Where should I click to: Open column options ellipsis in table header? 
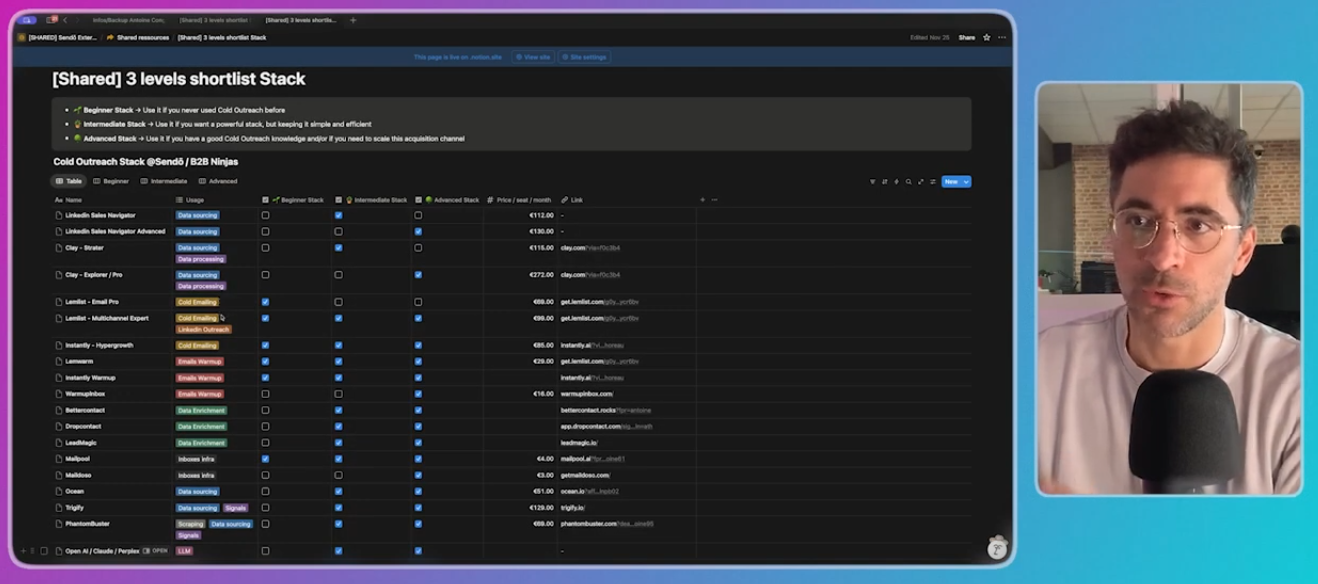click(x=714, y=200)
